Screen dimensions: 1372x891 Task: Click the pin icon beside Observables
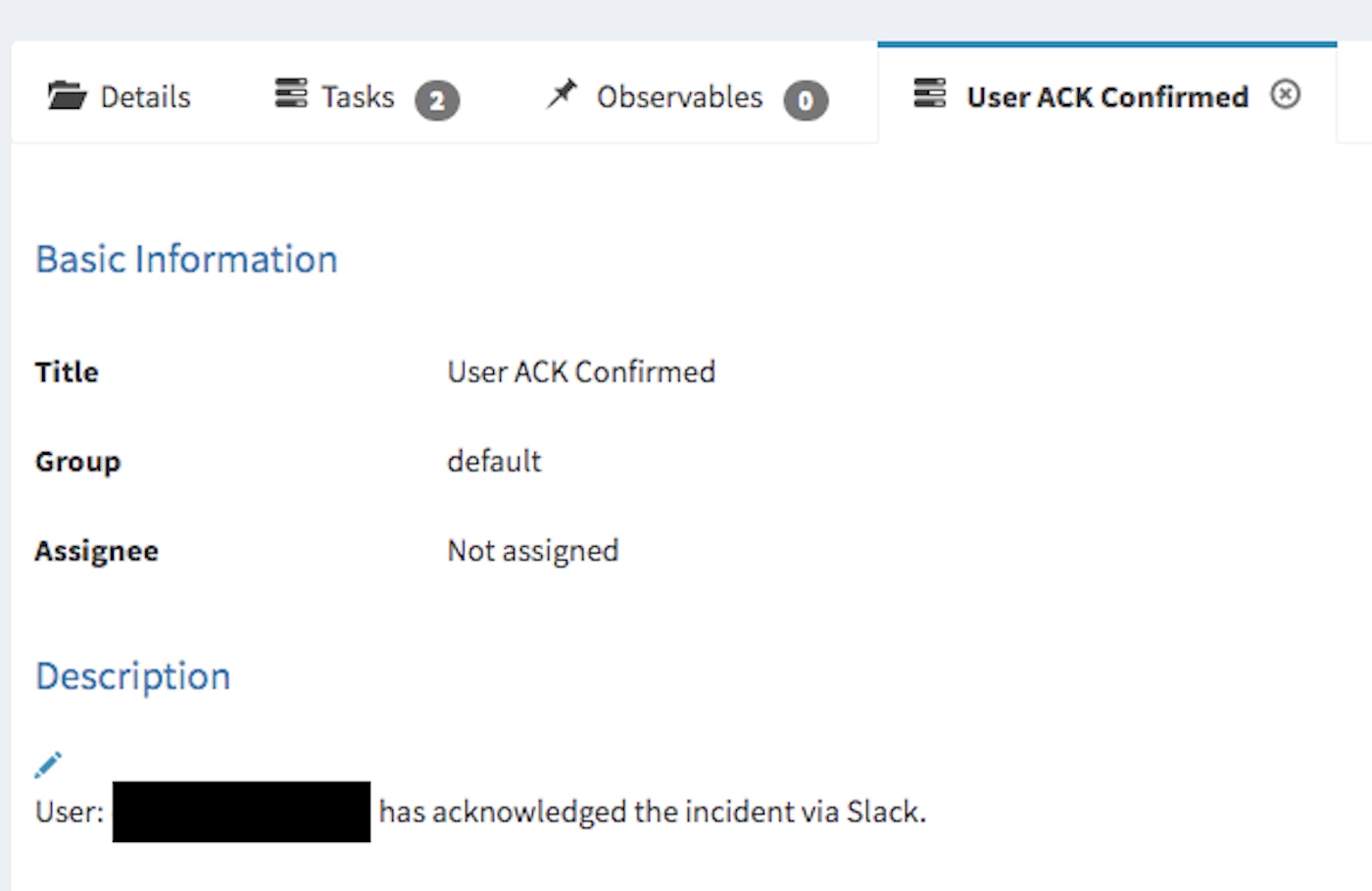click(563, 94)
